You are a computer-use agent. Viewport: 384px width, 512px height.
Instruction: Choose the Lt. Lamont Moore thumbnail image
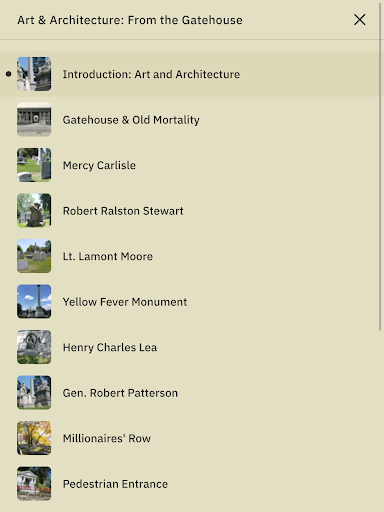tap(34, 256)
